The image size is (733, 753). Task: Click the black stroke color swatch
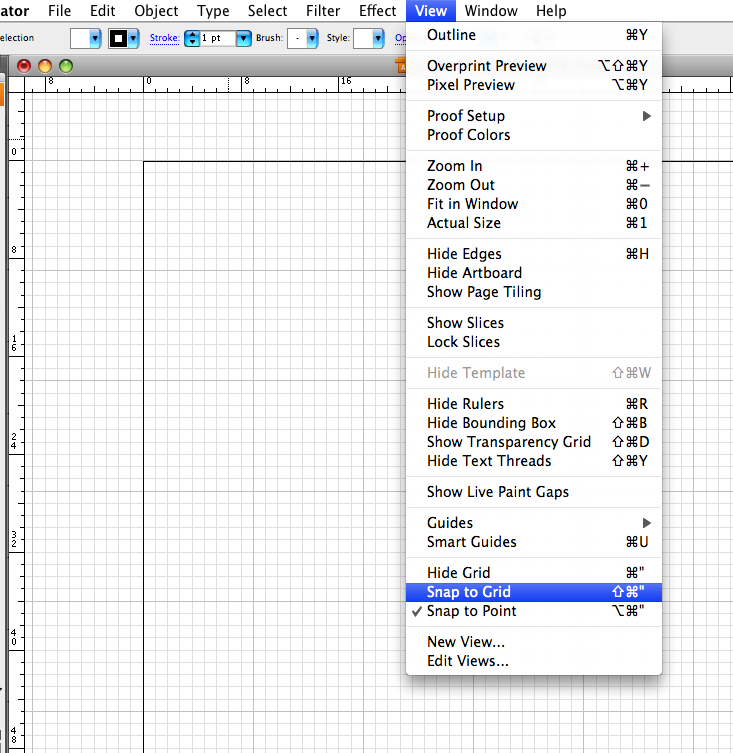click(118, 38)
